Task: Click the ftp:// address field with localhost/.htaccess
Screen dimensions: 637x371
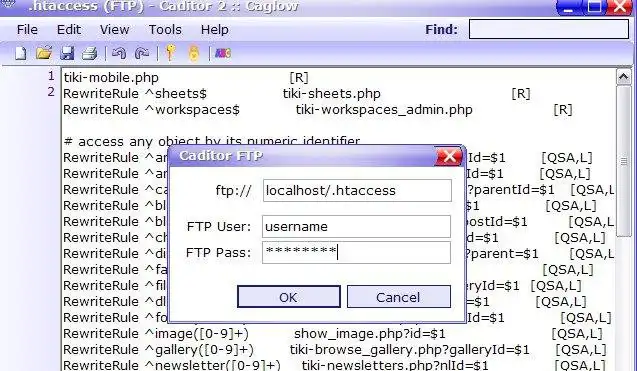Action: tap(357, 191)
